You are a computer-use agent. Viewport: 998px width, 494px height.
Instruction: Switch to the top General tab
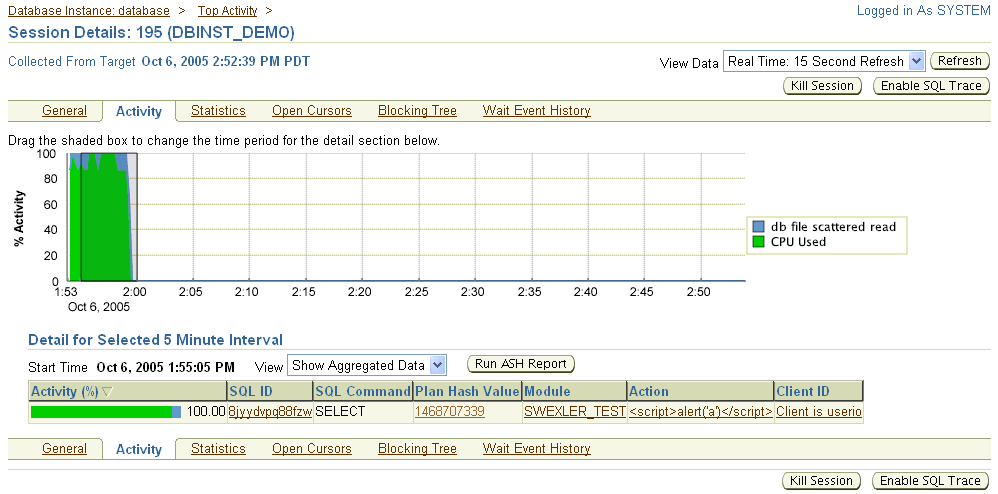pyautogui.click(x=64, y=111)
